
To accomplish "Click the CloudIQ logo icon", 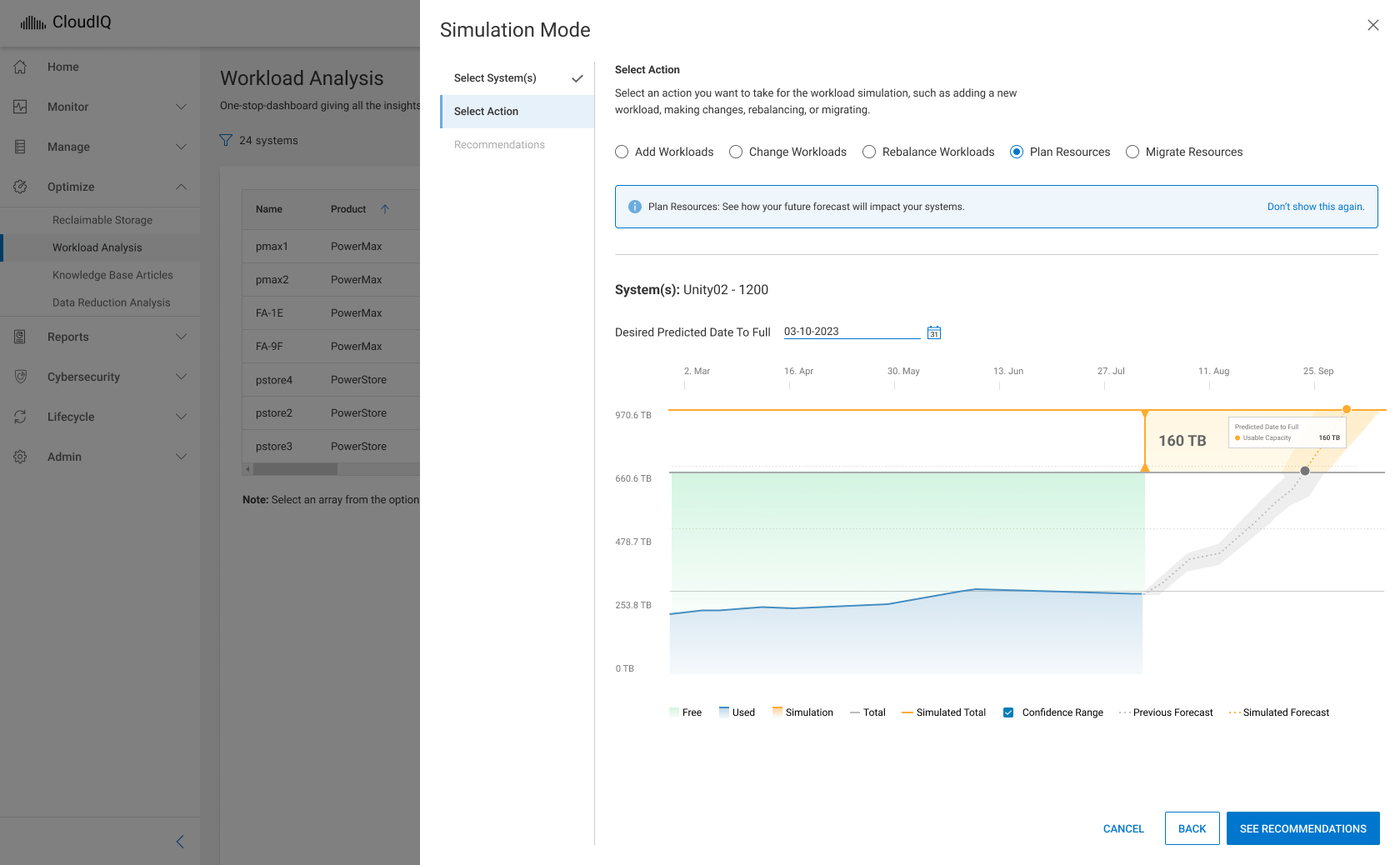I will pyautogui.click(x=33, y=22).
